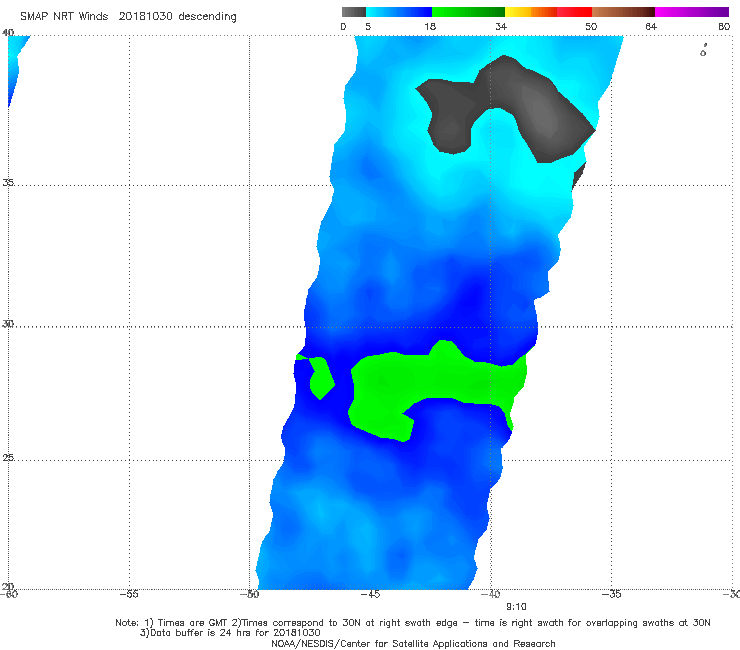Click the latitude axis label '30'
The image size is (740, 650).
tap(8, 324)
